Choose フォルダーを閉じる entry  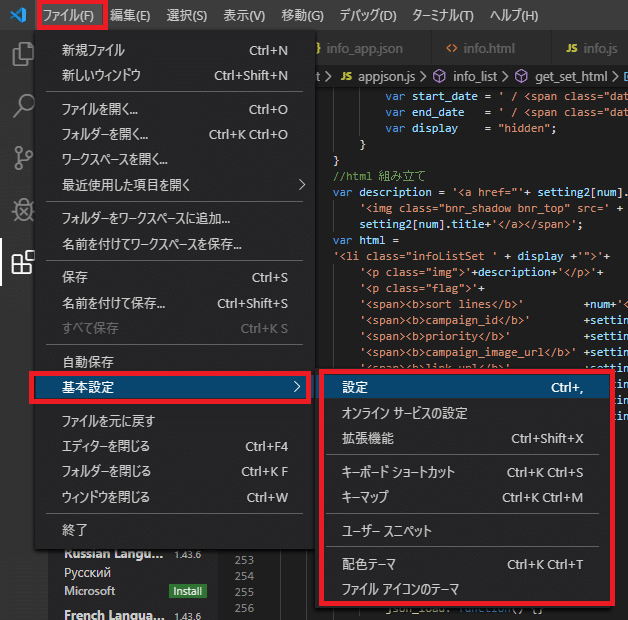coord(175,471)
